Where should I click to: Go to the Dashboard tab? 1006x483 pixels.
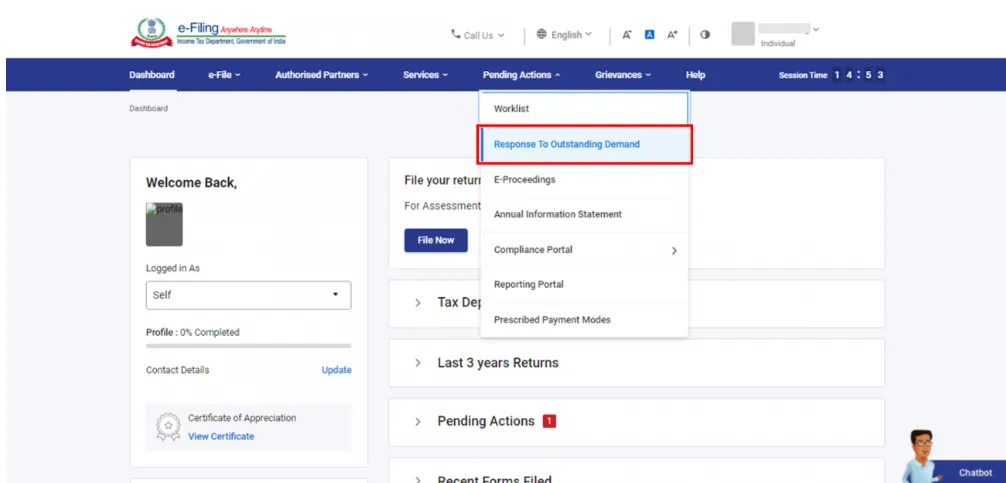point(151,74)
